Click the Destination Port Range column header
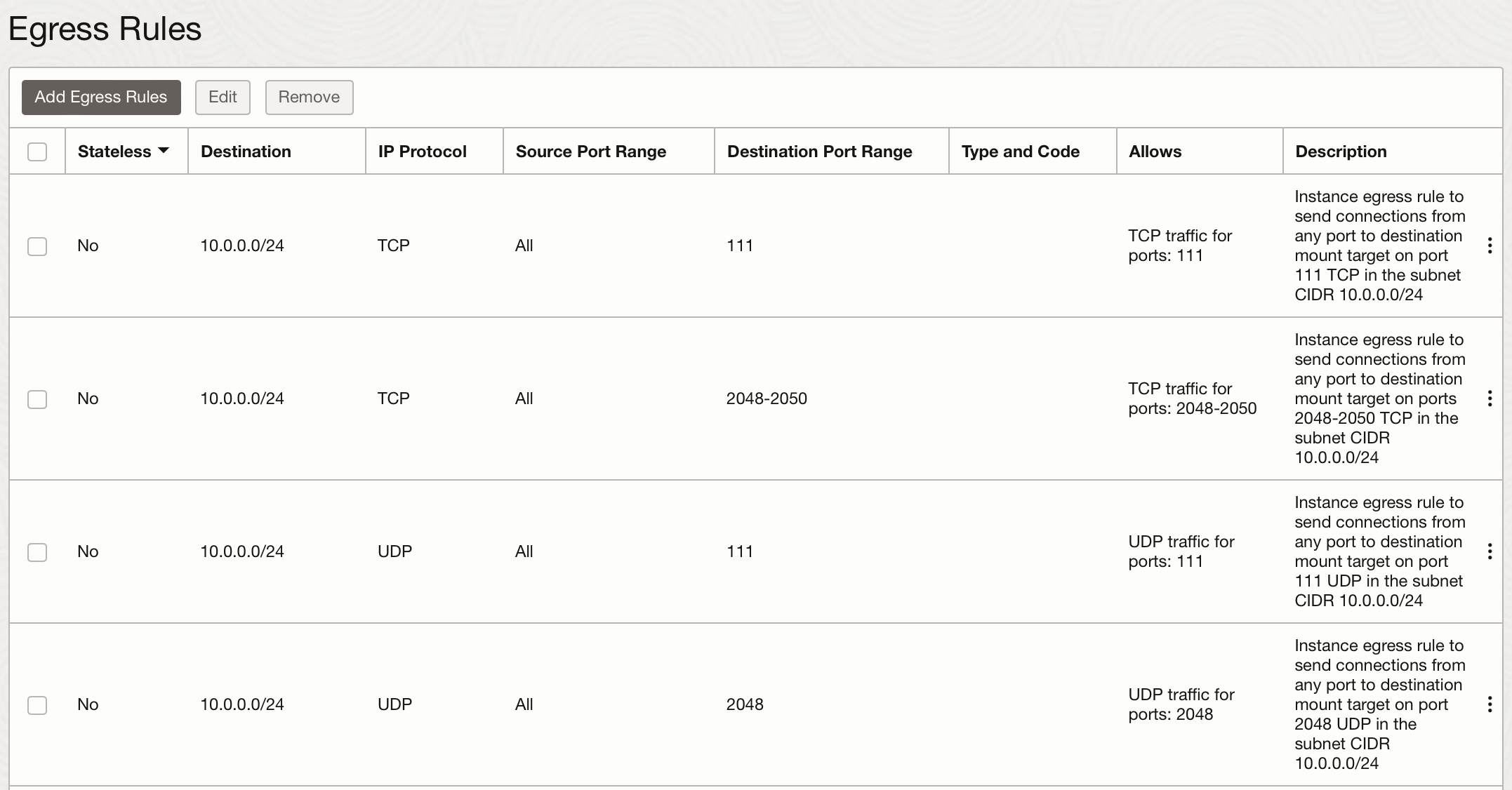 click(819, 152)
